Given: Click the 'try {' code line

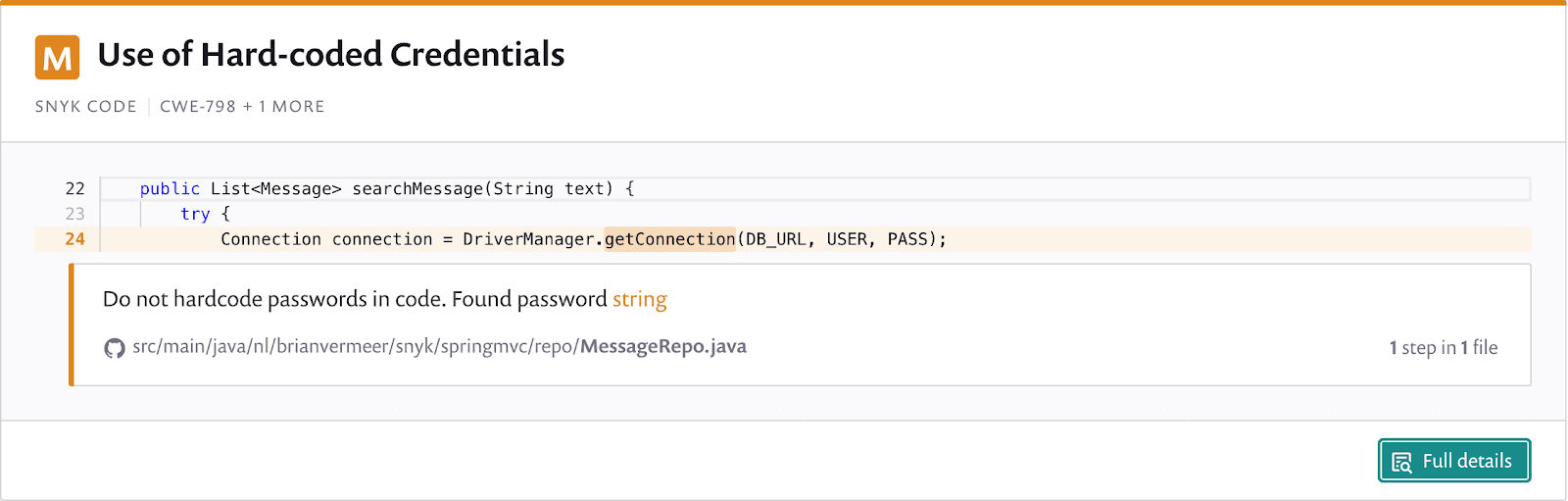Looking at the screenshot, I should [x=205, y=214].
